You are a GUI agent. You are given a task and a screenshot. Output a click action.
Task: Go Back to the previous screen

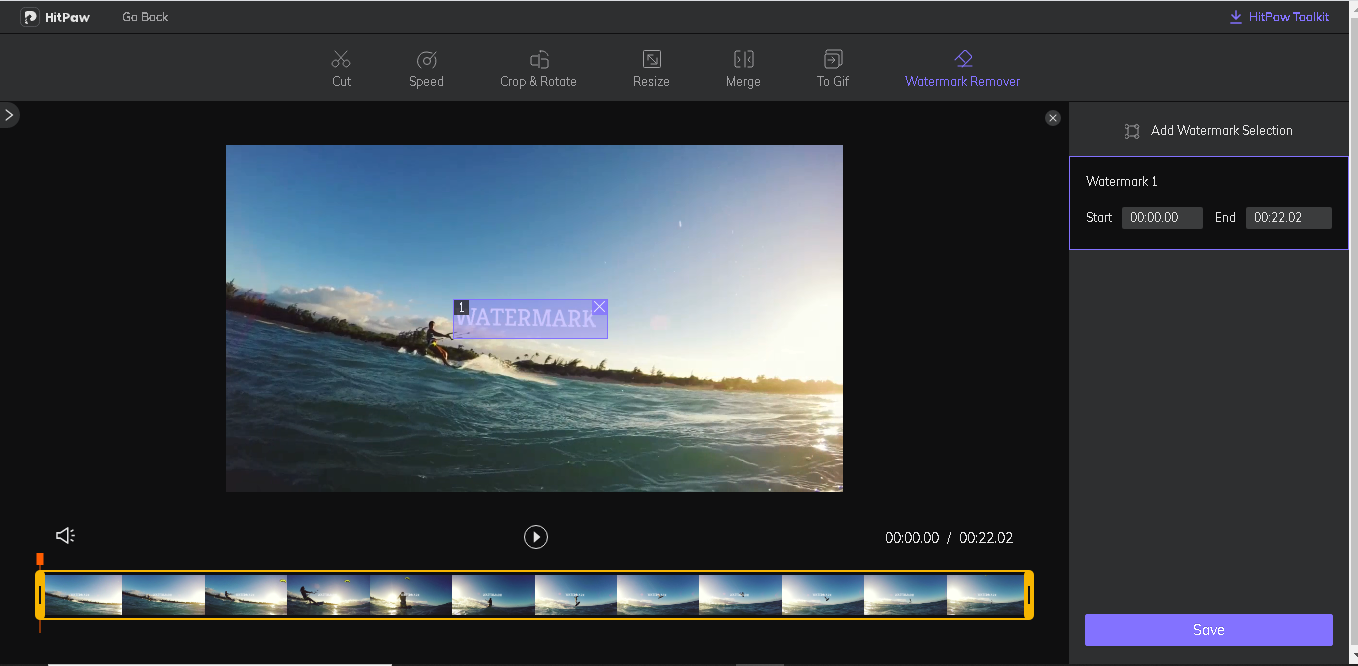pyautogui.click(x=145, y=17)
